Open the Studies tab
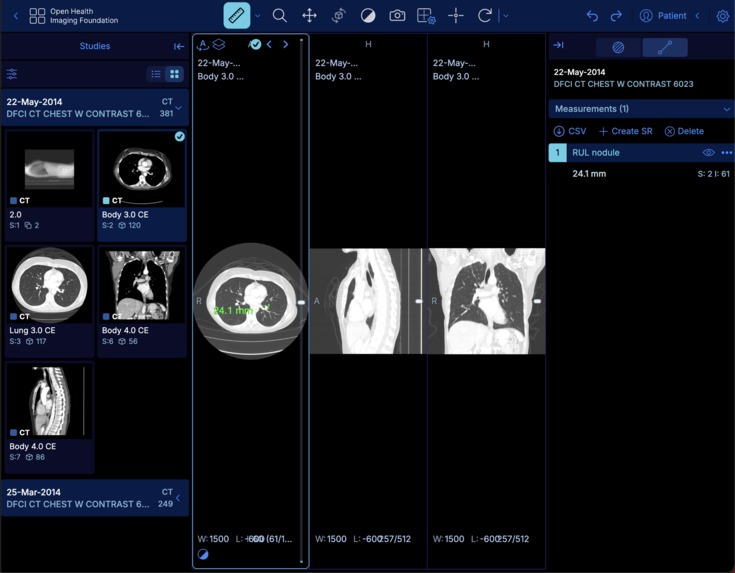The image size is (735, 573). pyautogui.click(x=95, y=46)
